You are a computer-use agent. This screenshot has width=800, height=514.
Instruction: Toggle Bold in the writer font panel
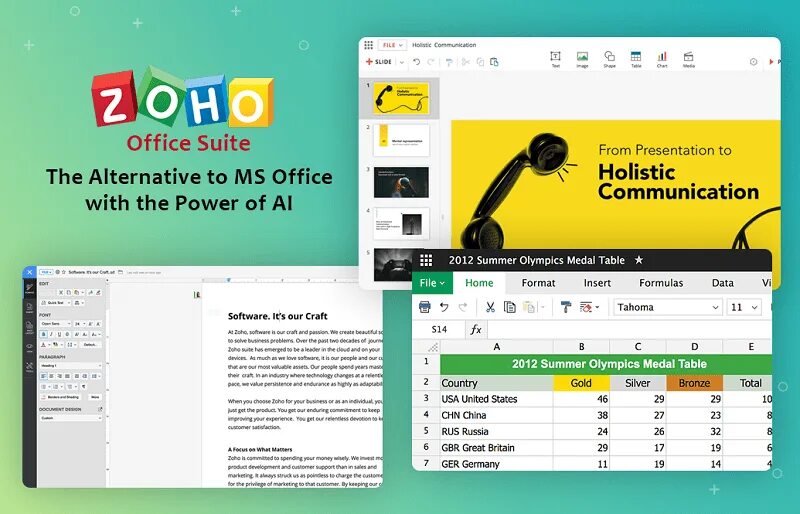43,334
